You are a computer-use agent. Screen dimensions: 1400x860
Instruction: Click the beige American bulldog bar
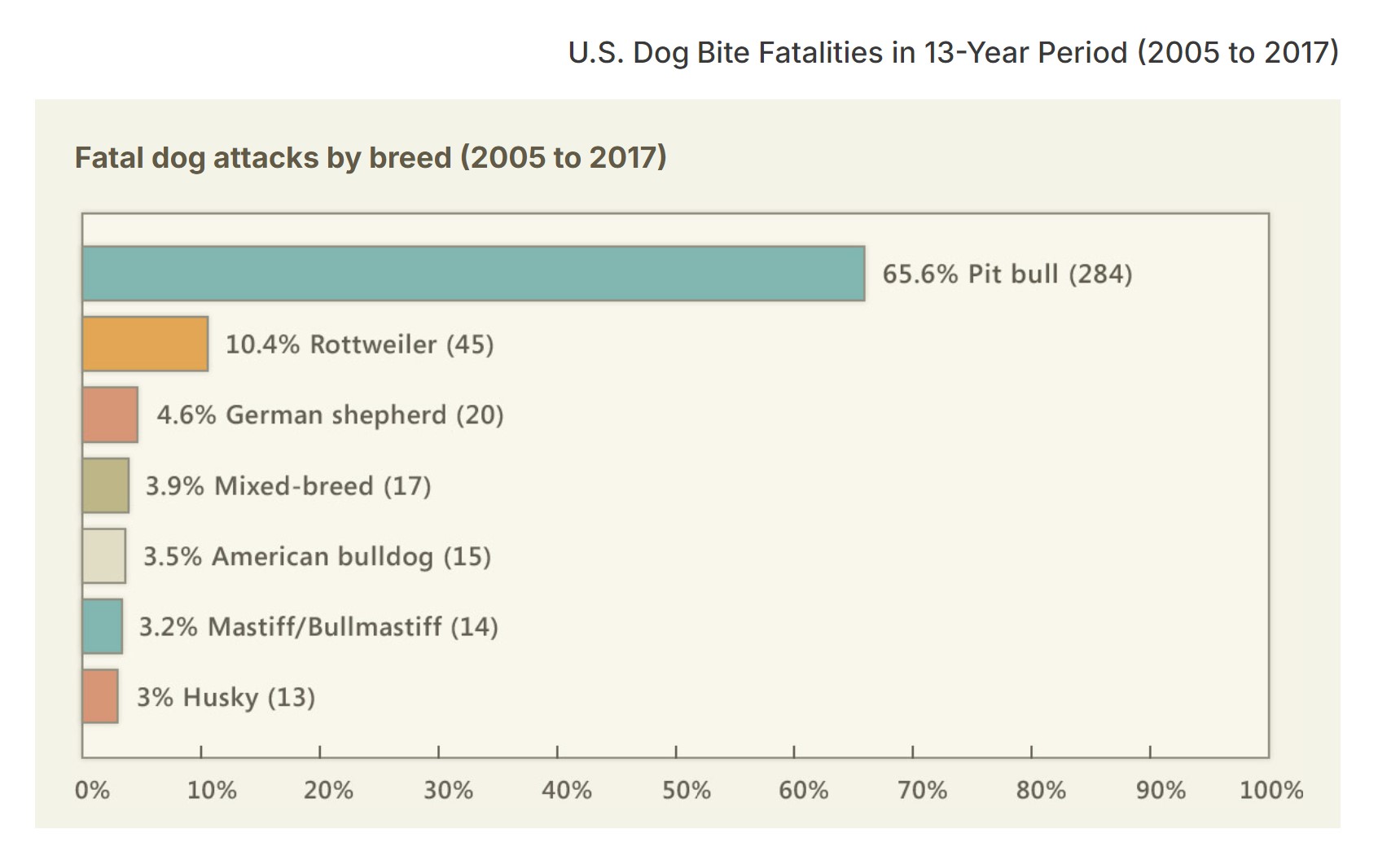(104, 556)
